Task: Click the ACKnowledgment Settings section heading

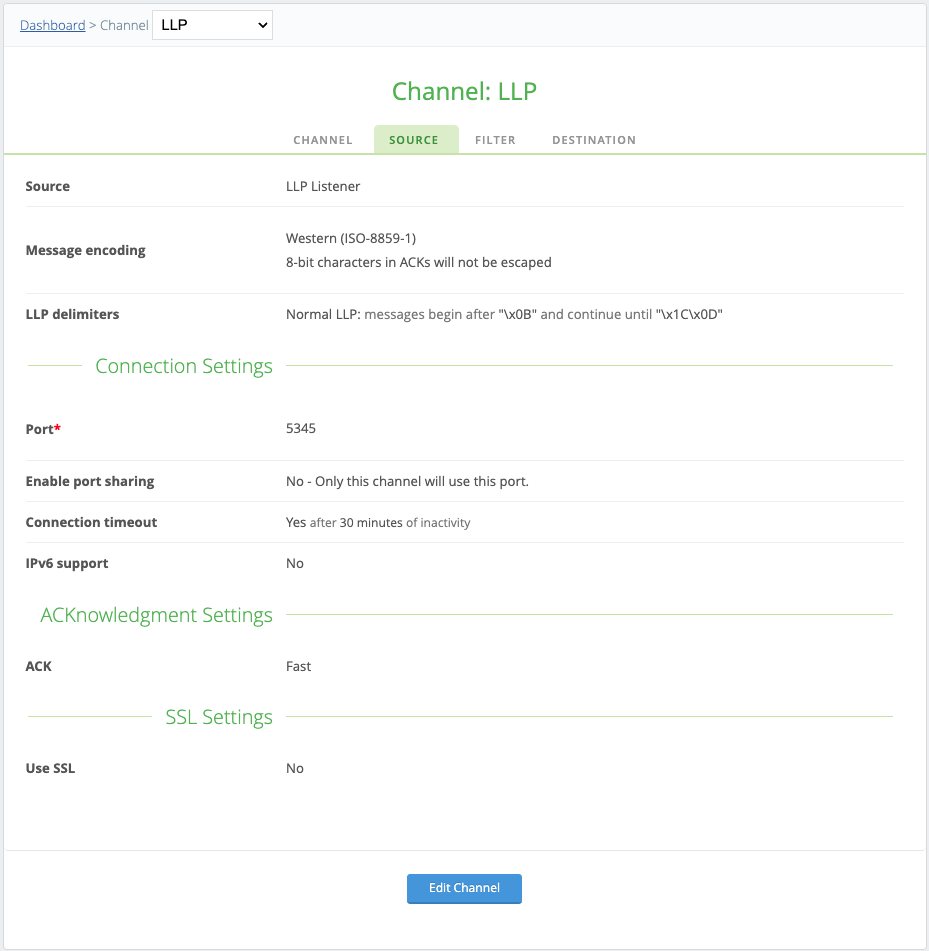Action: coord(156,615)
